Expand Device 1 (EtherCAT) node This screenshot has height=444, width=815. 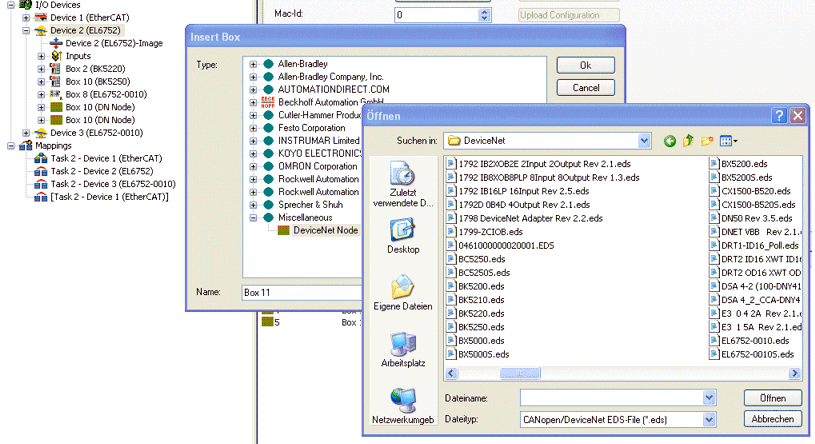click(25, 18)
